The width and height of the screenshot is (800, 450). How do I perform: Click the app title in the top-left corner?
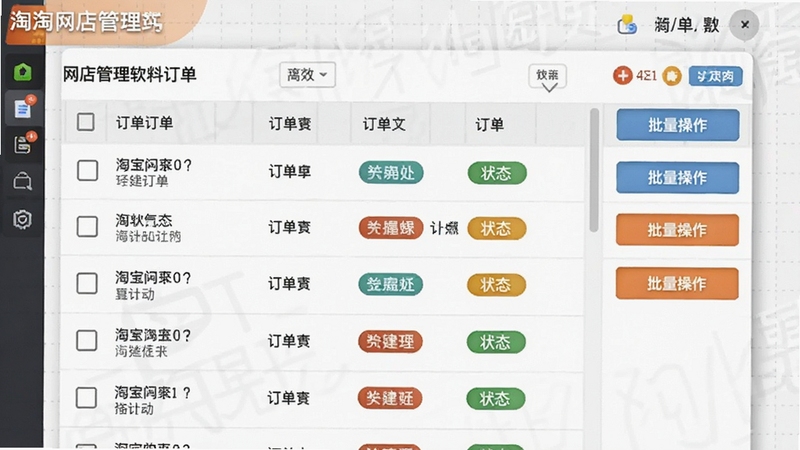pos(86,22)
